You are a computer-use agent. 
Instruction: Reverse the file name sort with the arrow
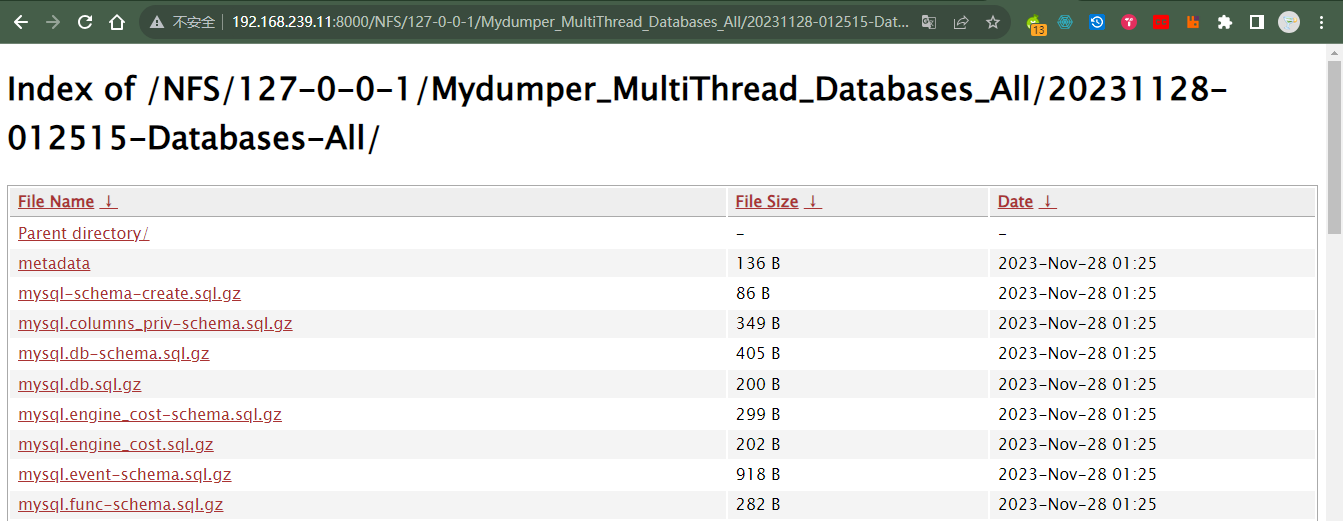[x=109, y=202]
